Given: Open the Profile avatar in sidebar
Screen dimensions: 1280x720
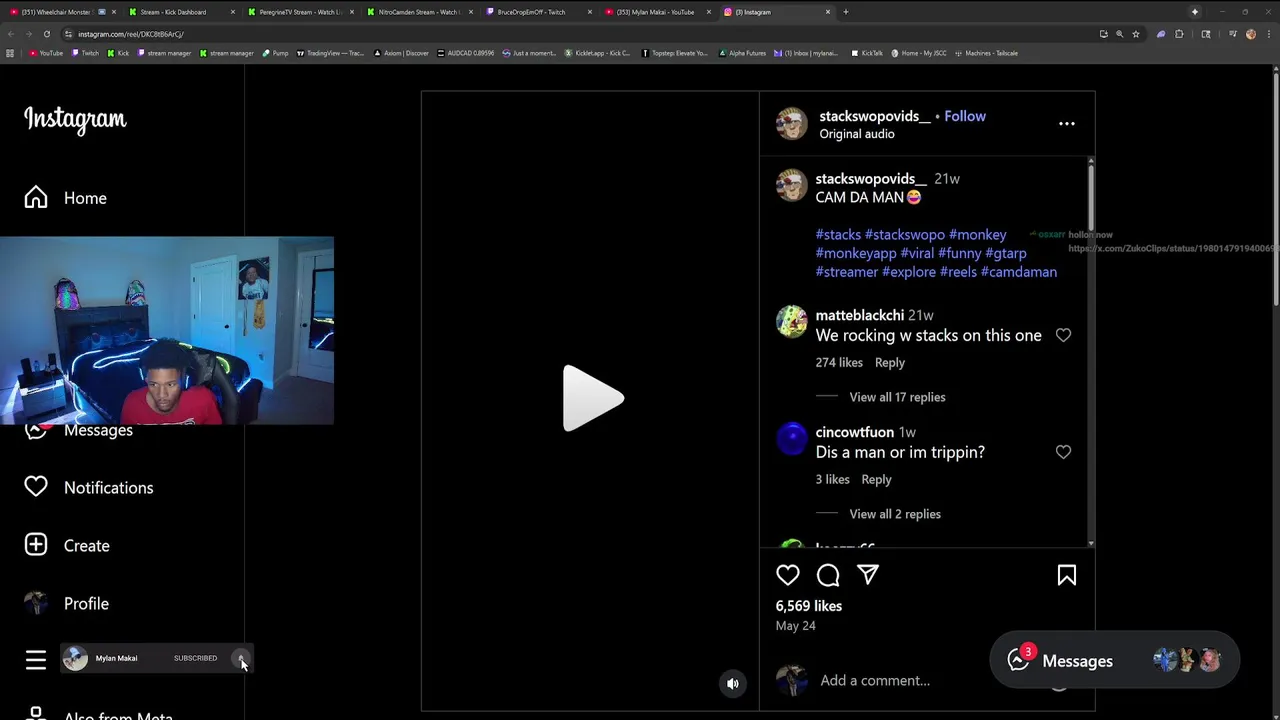Looking at the screenshot, I should pos(36,603).
